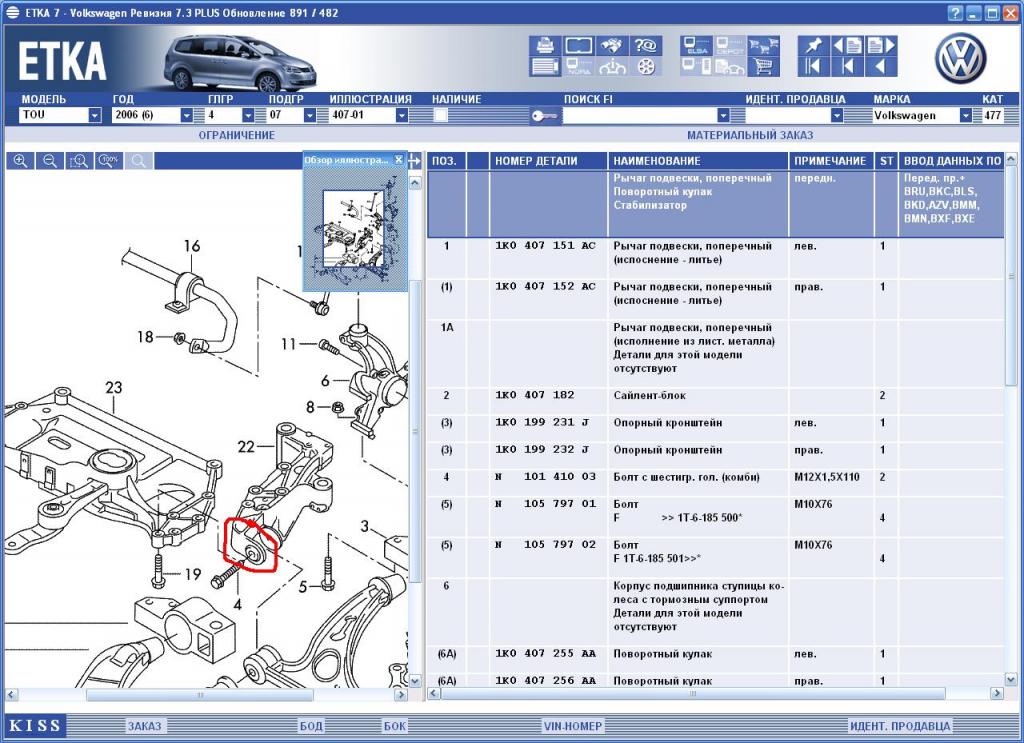
Task: Click the binoculars search icon
Action: 612,46
